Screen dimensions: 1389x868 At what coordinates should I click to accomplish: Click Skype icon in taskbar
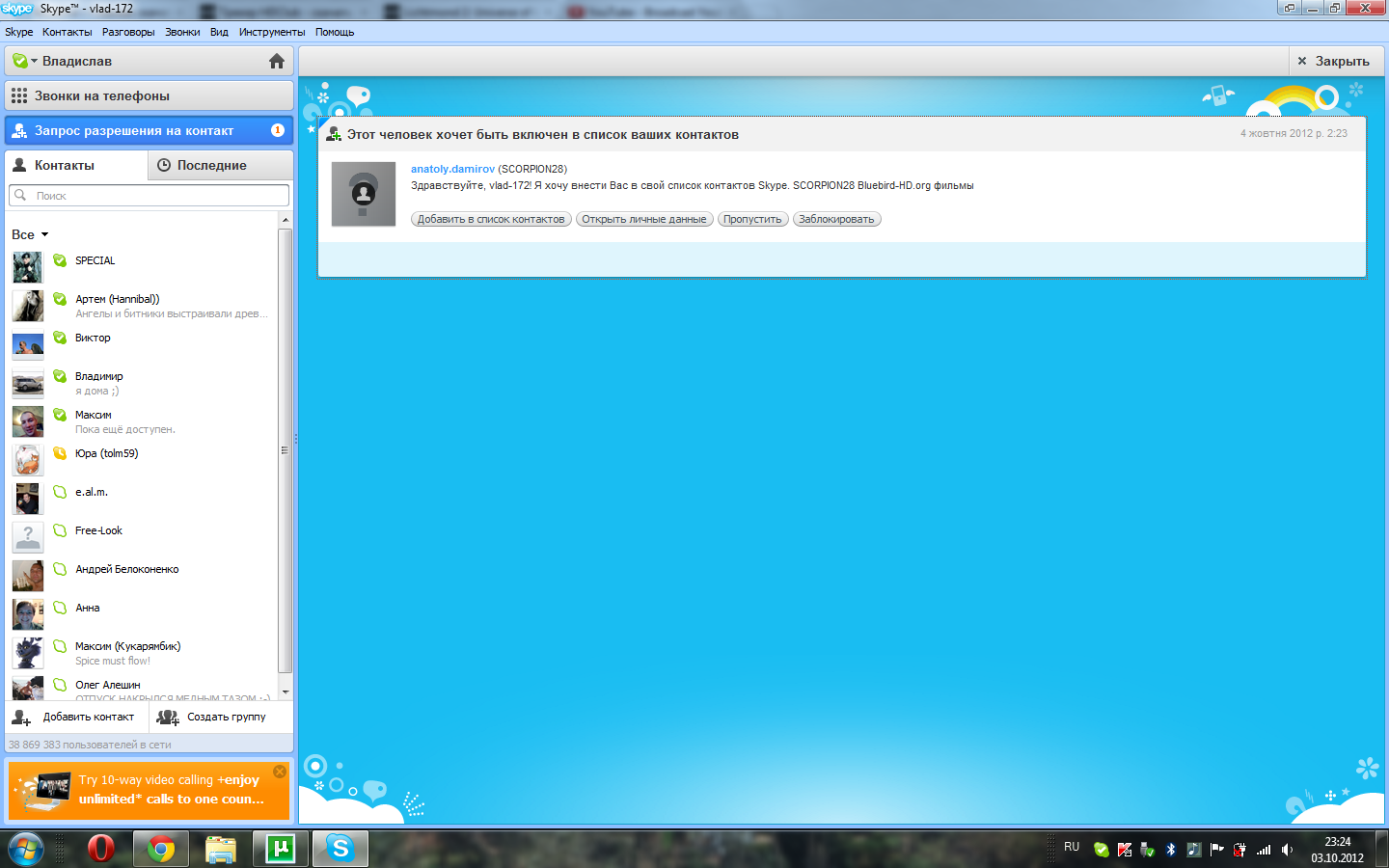click(x=340, y=849)
